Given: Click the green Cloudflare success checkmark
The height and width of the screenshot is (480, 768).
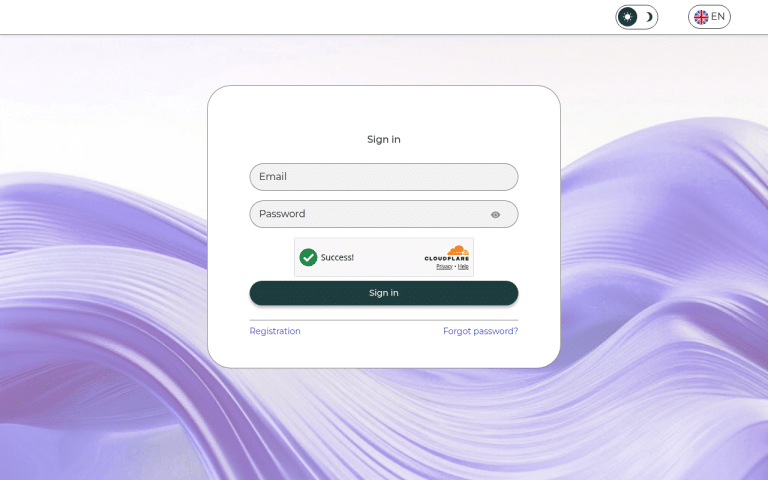Looking at the screenshot, I should (308, 257).
